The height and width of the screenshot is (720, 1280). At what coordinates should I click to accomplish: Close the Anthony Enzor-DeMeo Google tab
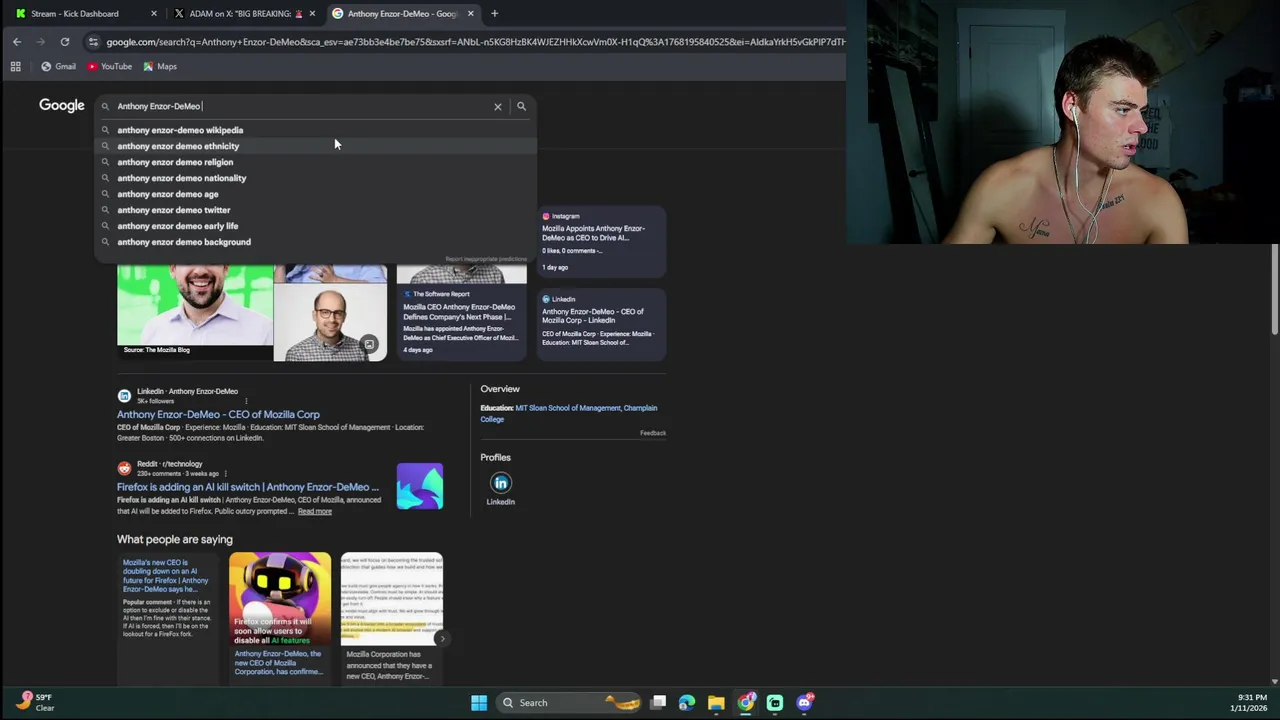(x=470, y=13)
